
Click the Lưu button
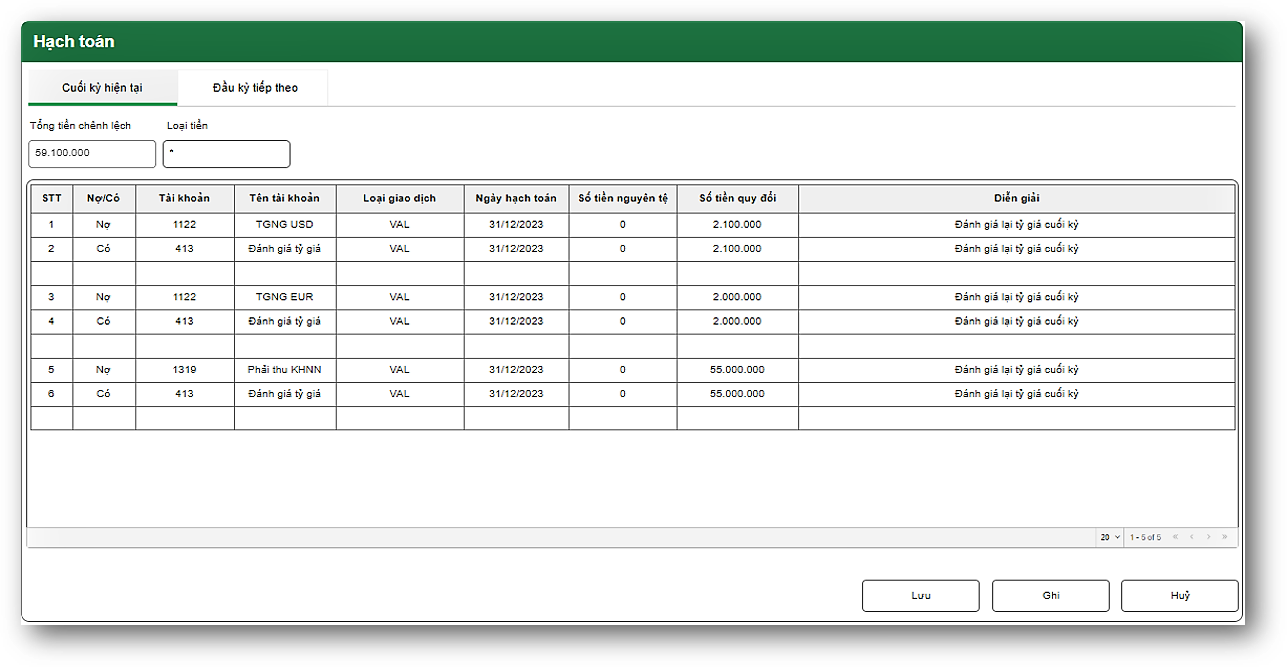[921, 596]
